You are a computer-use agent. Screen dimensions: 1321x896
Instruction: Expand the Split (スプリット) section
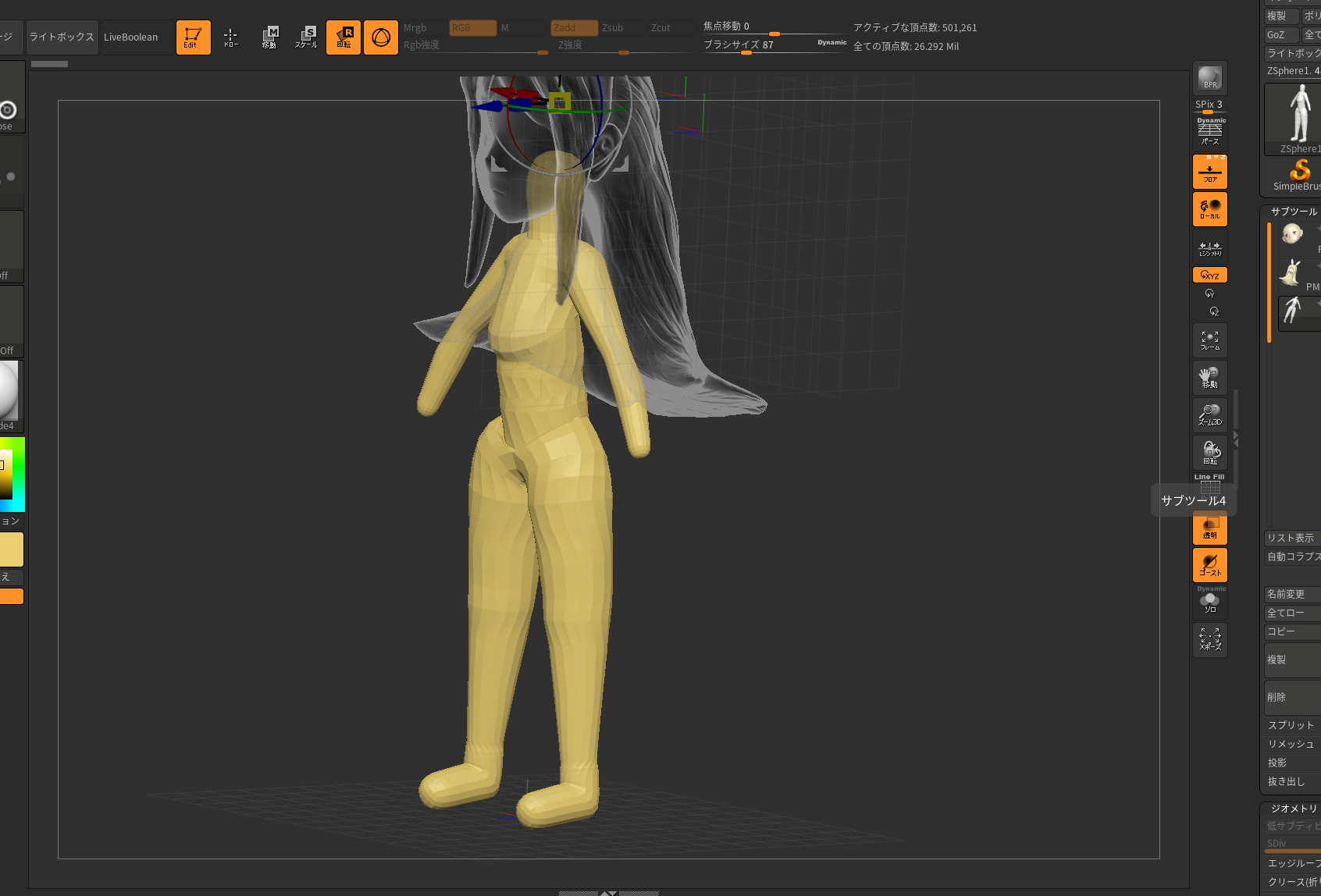(x=1292, y=725)
